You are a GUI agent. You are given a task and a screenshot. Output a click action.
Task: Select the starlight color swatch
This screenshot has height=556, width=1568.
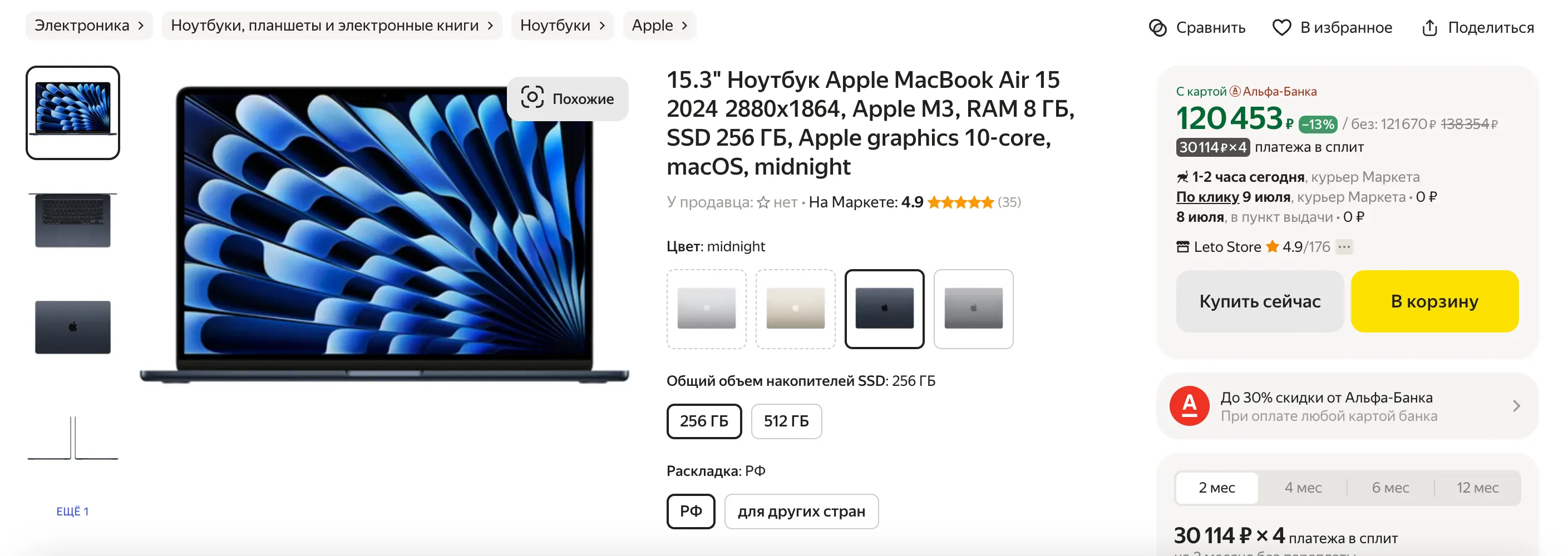click(x=795, y=309)
